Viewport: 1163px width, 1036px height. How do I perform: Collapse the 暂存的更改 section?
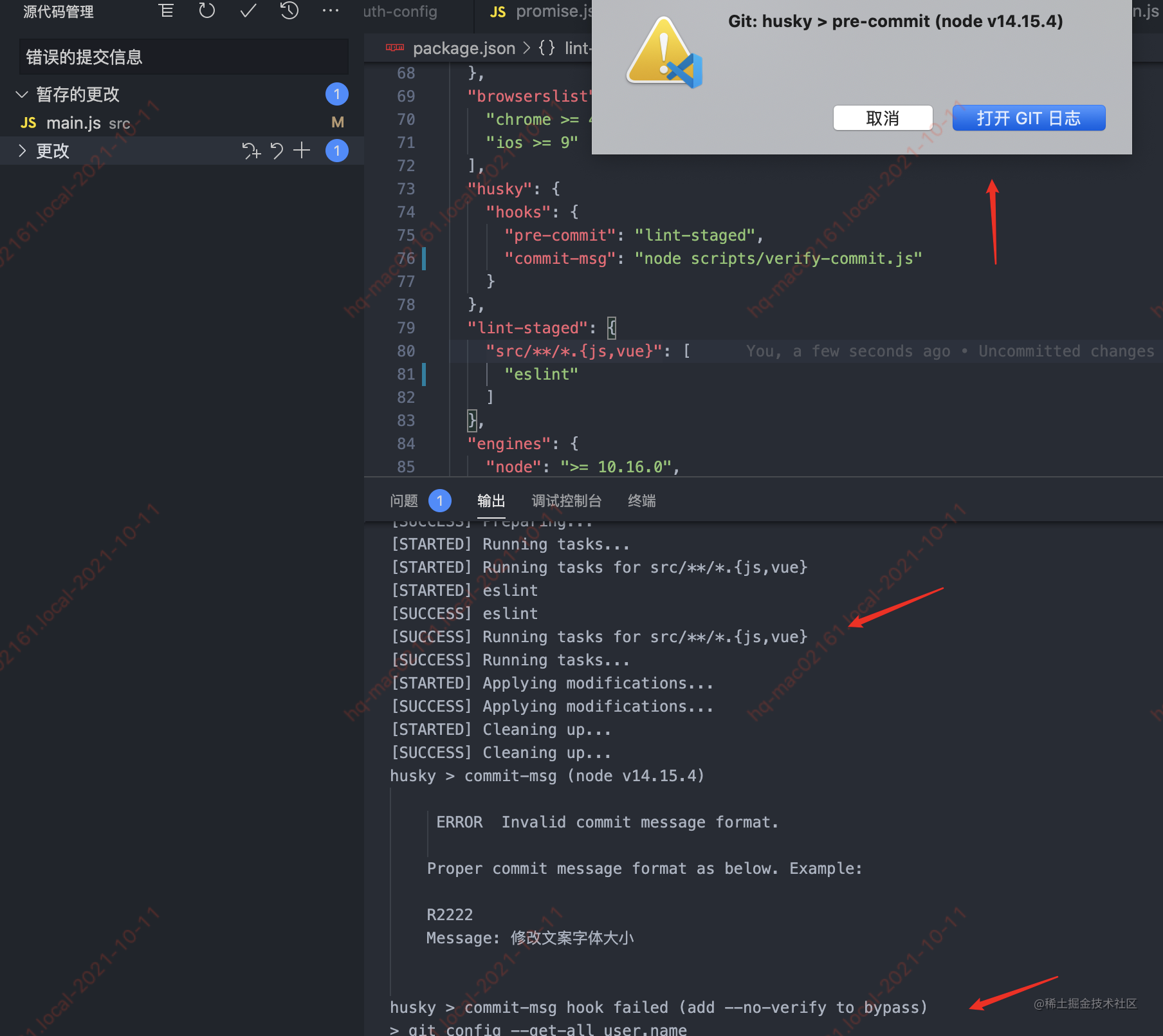click(22, 95)
